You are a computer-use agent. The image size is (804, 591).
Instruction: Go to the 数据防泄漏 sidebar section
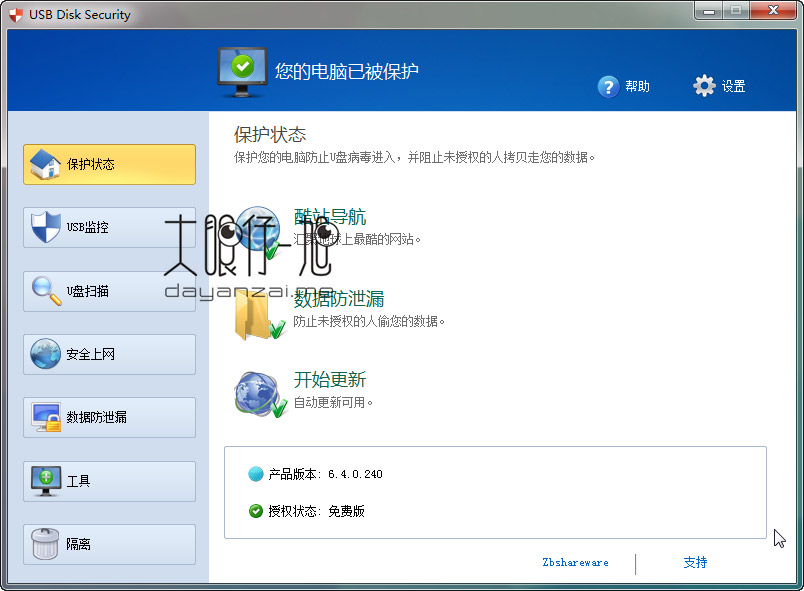(x=109, y=417)
